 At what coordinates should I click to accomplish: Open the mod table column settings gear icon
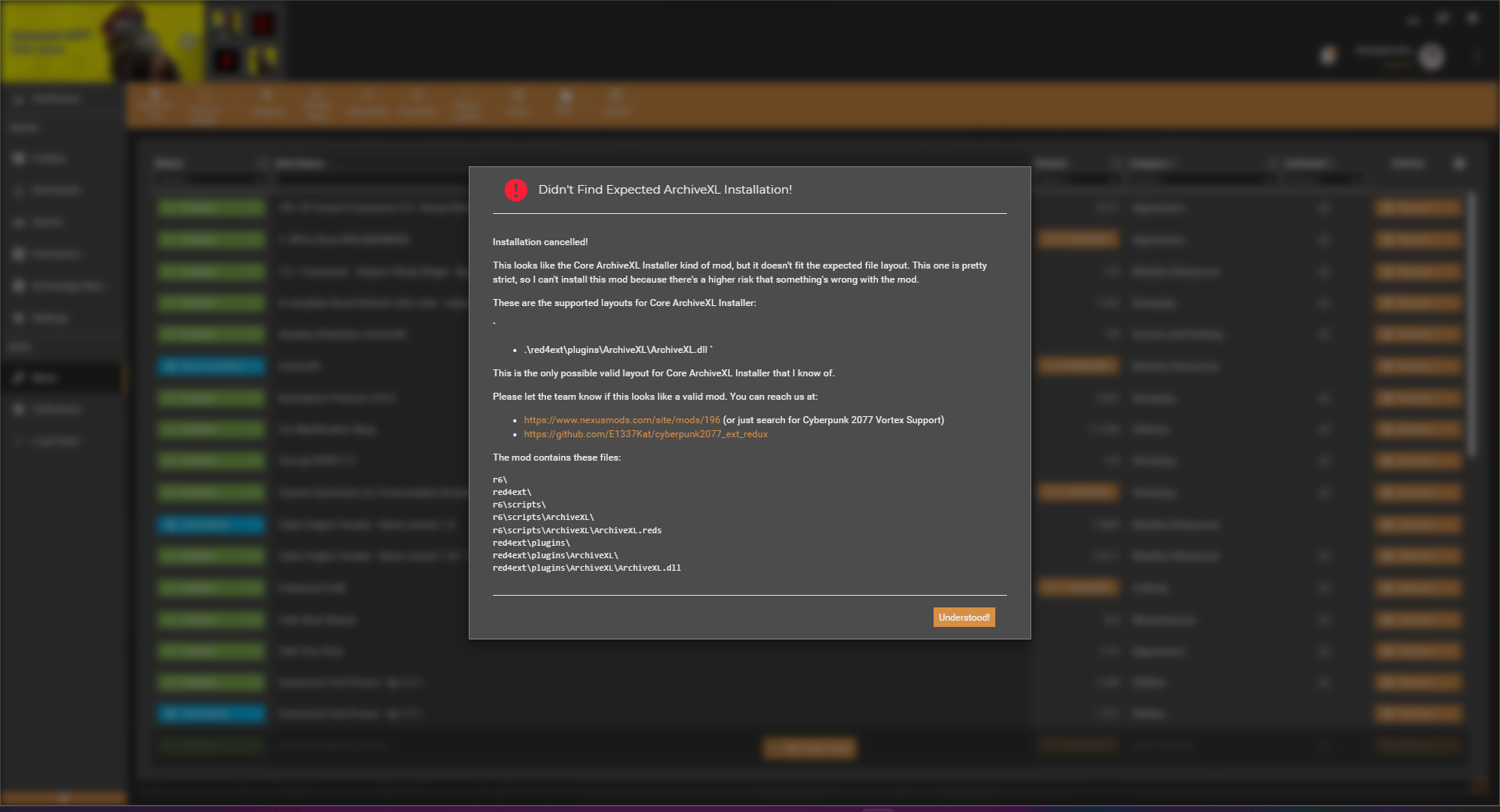pos(1459,163)
